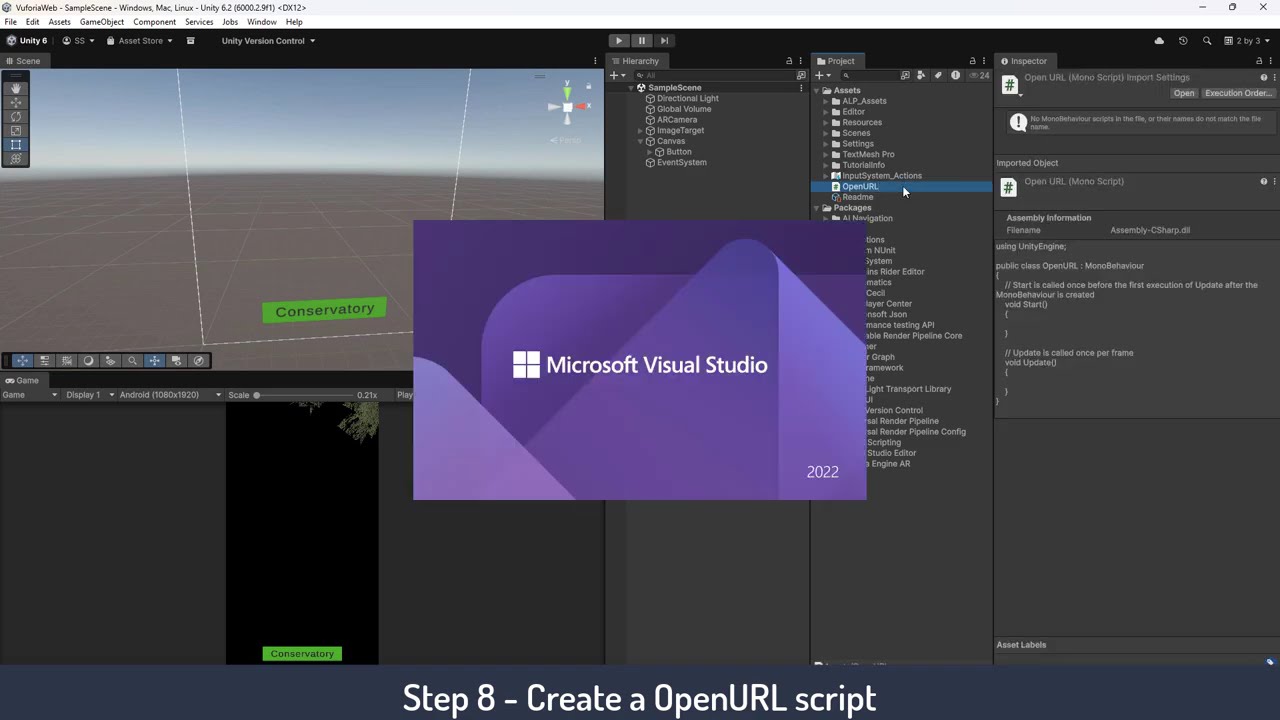
Task: Click the Step frame button
Action: click(664, 41)
